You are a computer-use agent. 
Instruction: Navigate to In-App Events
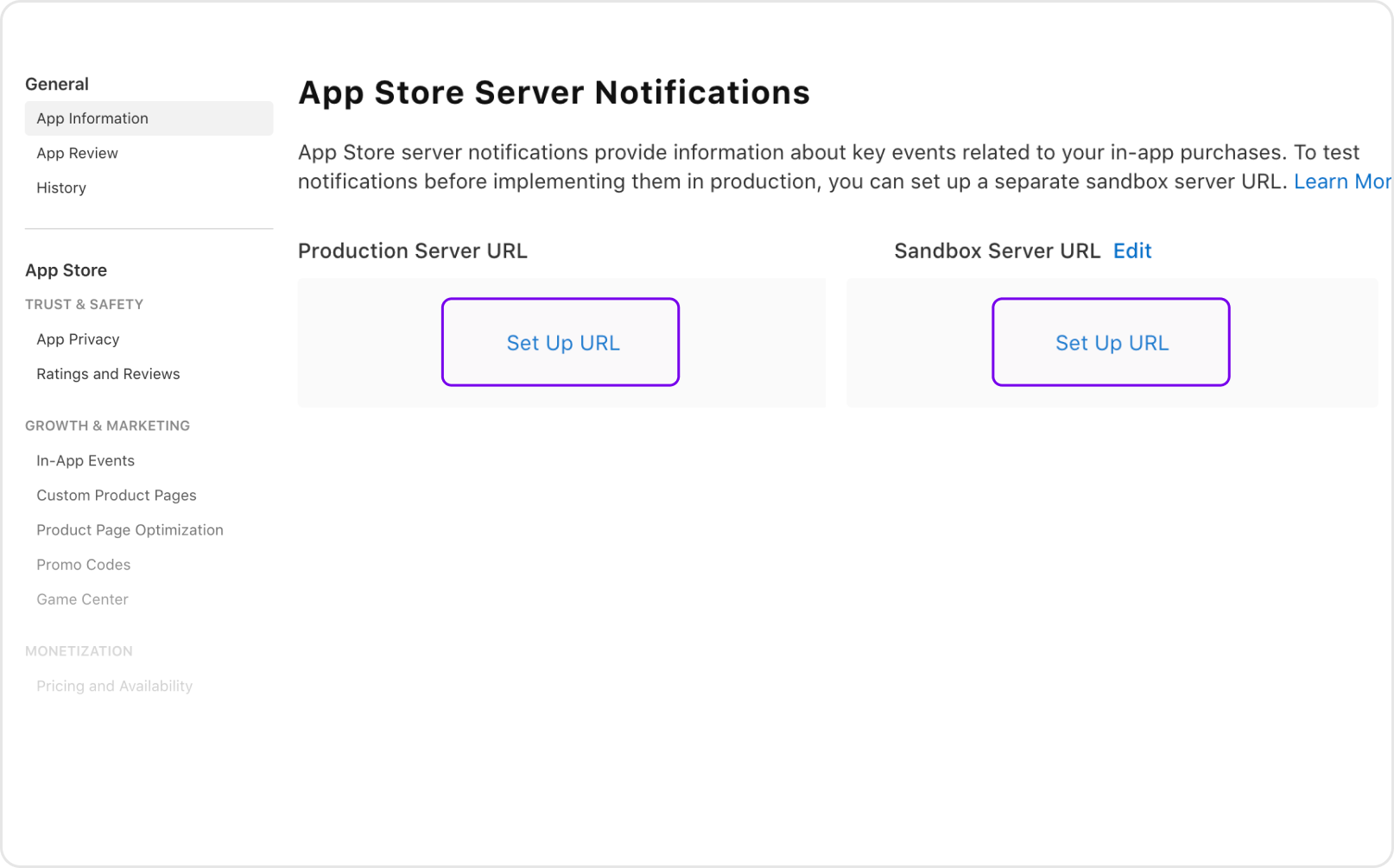[x=86, y=460]
